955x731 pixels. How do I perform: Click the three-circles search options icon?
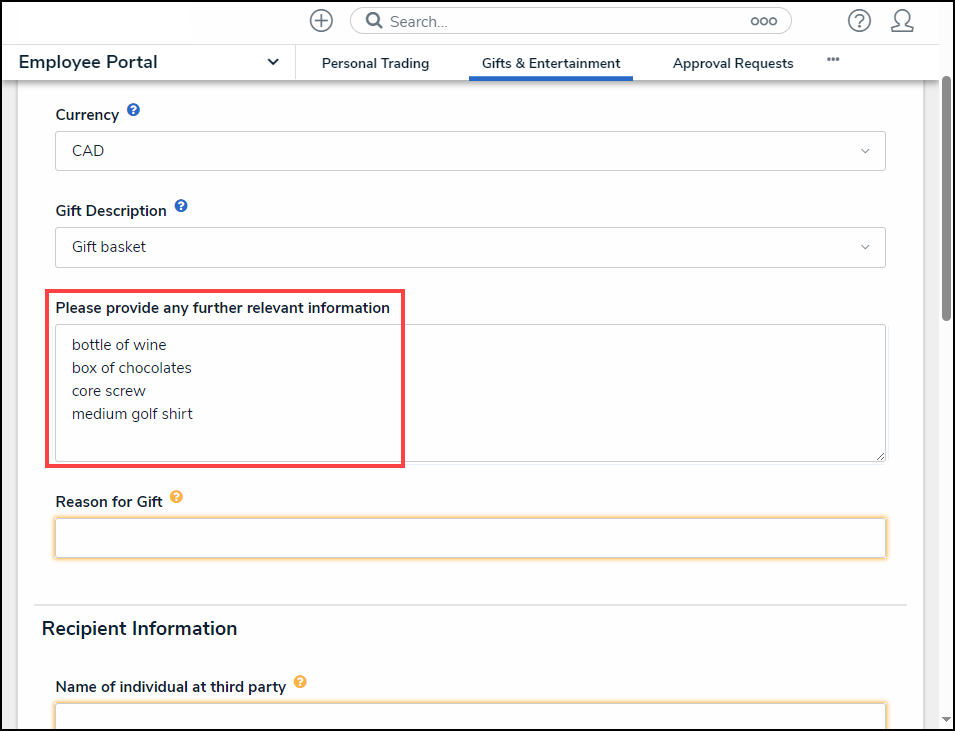(x=763, y=21)
